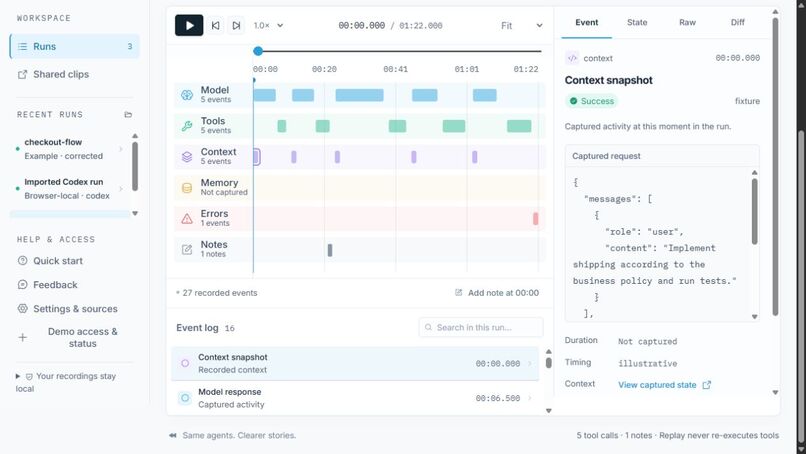Click the Model track brain icon

pos(187,95)
